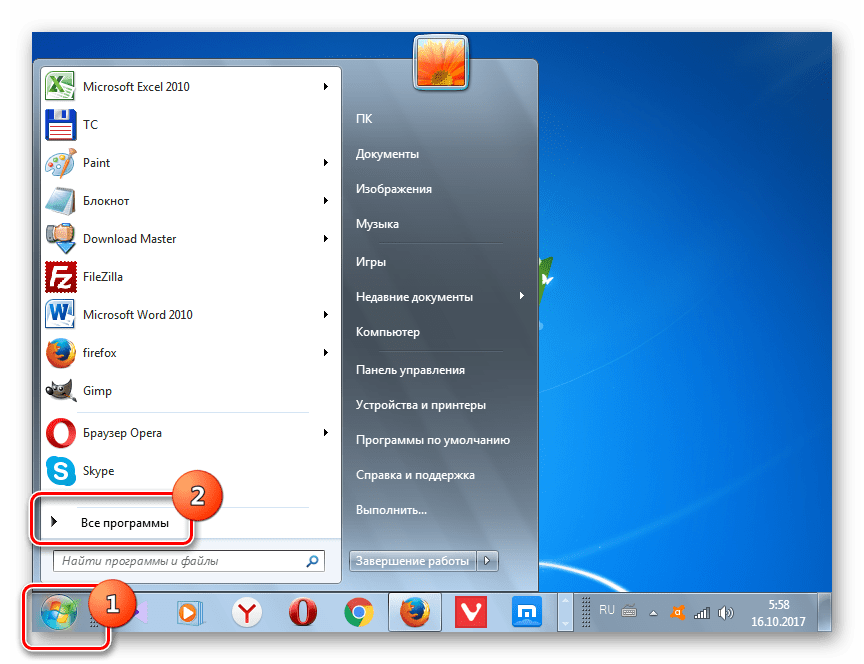Open network signal tray icon
This screenshot has width=864, height=664.
coord(701,613)
